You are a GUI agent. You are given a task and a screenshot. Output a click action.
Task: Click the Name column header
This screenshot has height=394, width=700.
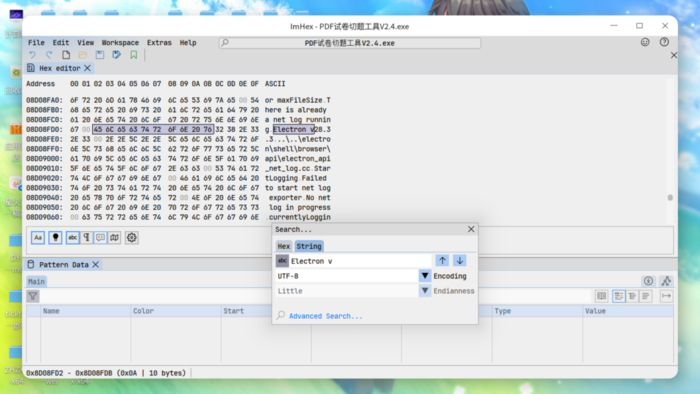[x=85, y=311]
